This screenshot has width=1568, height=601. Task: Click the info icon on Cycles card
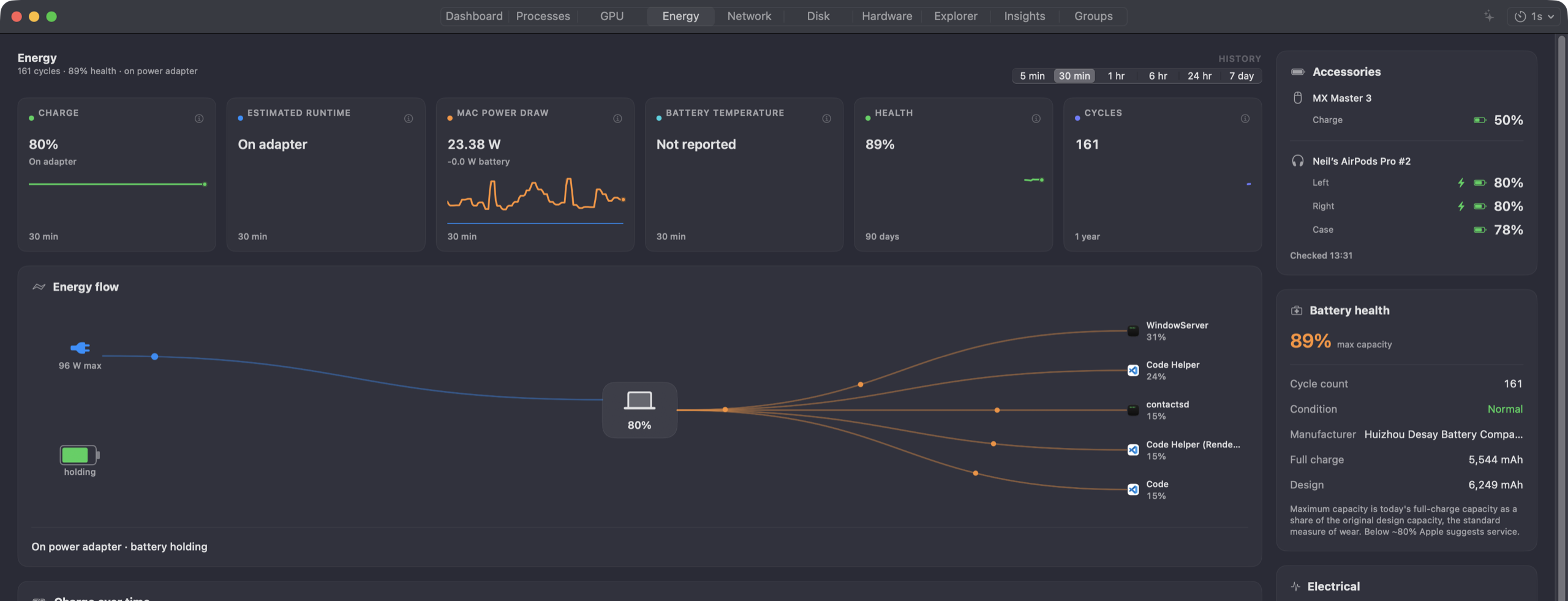pos(1245,118)
